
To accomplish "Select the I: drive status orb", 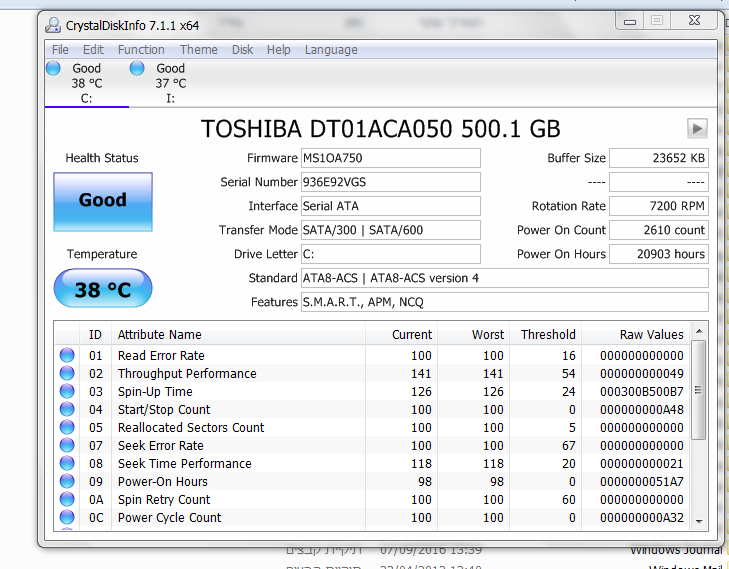I will [138, 69].
